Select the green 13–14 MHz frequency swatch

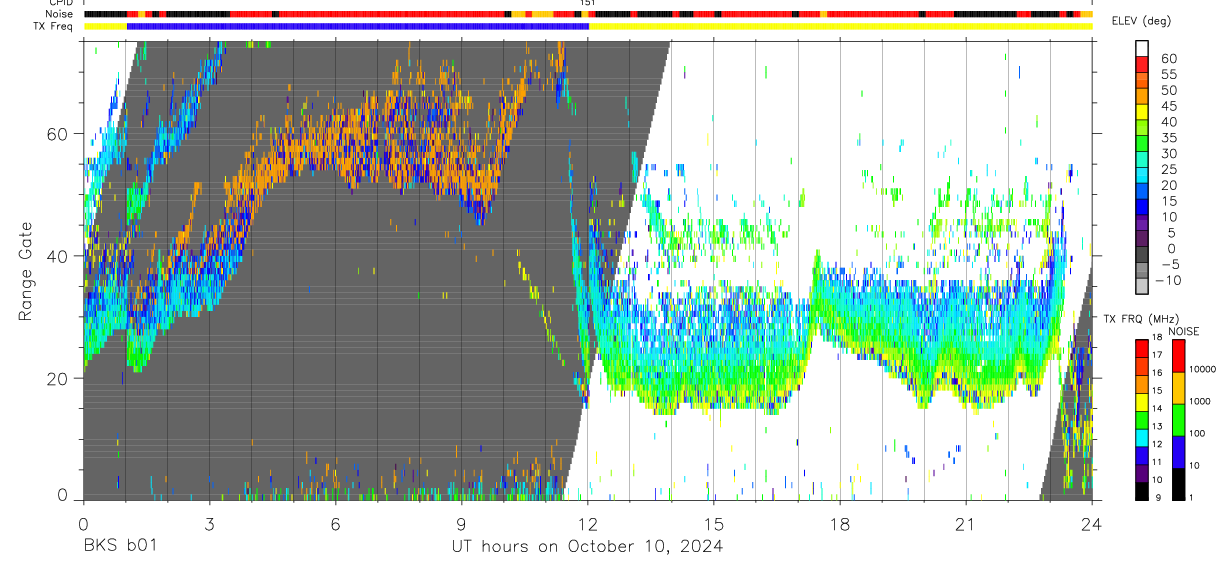(1141, 420)
